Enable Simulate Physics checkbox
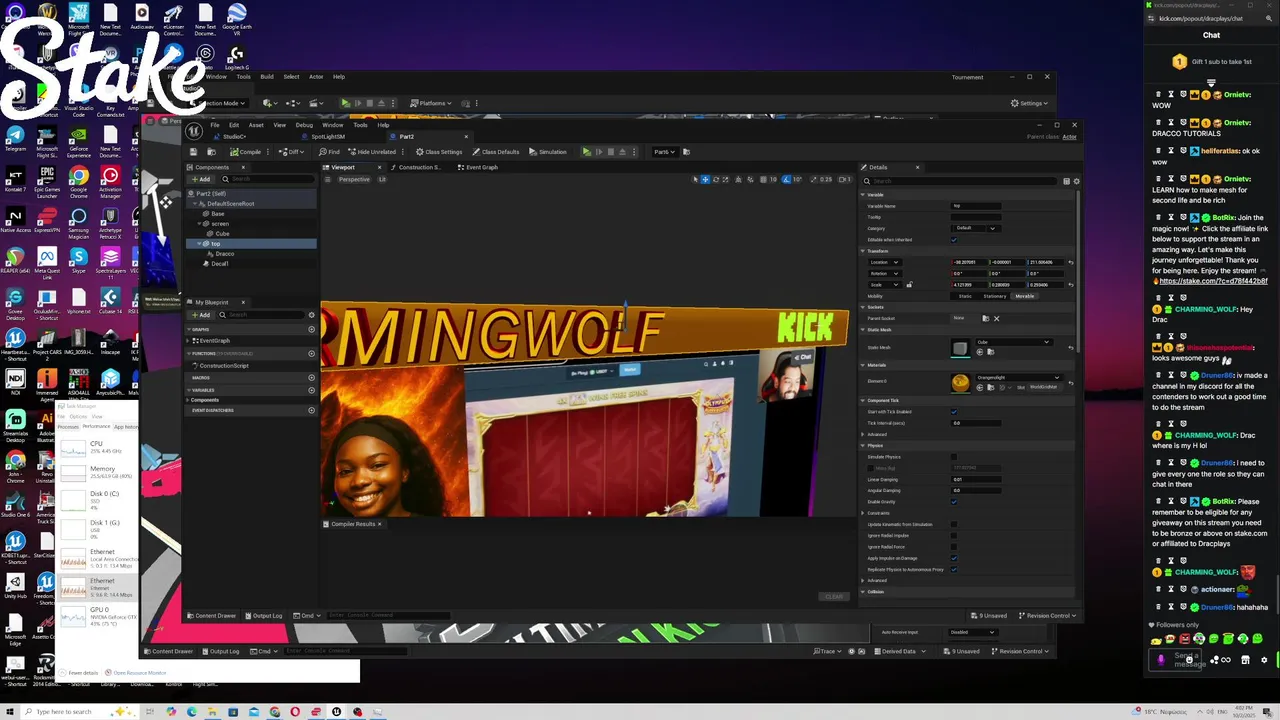The height and width of the screenshot is (720, 1280). point(954,457)
